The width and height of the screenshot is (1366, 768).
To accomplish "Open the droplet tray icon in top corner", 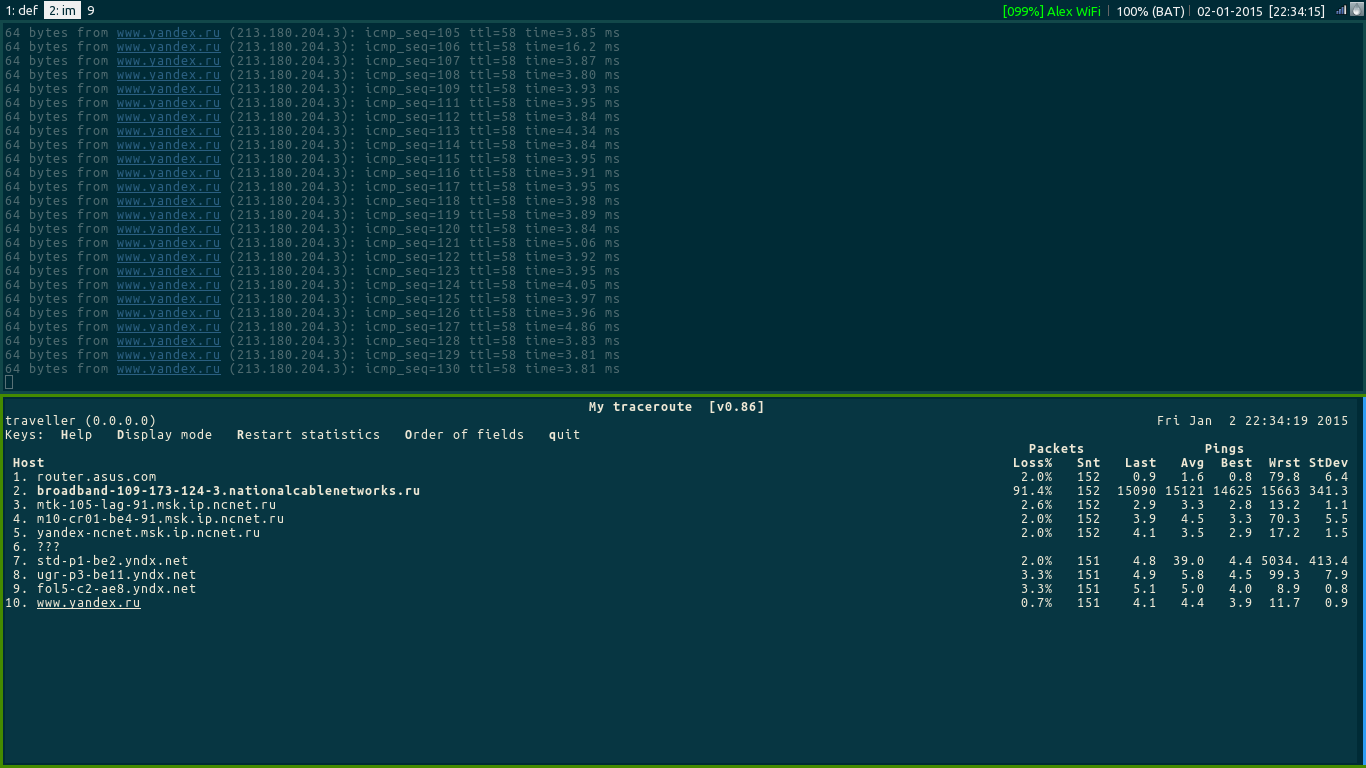I will [x=1356, y=10].
